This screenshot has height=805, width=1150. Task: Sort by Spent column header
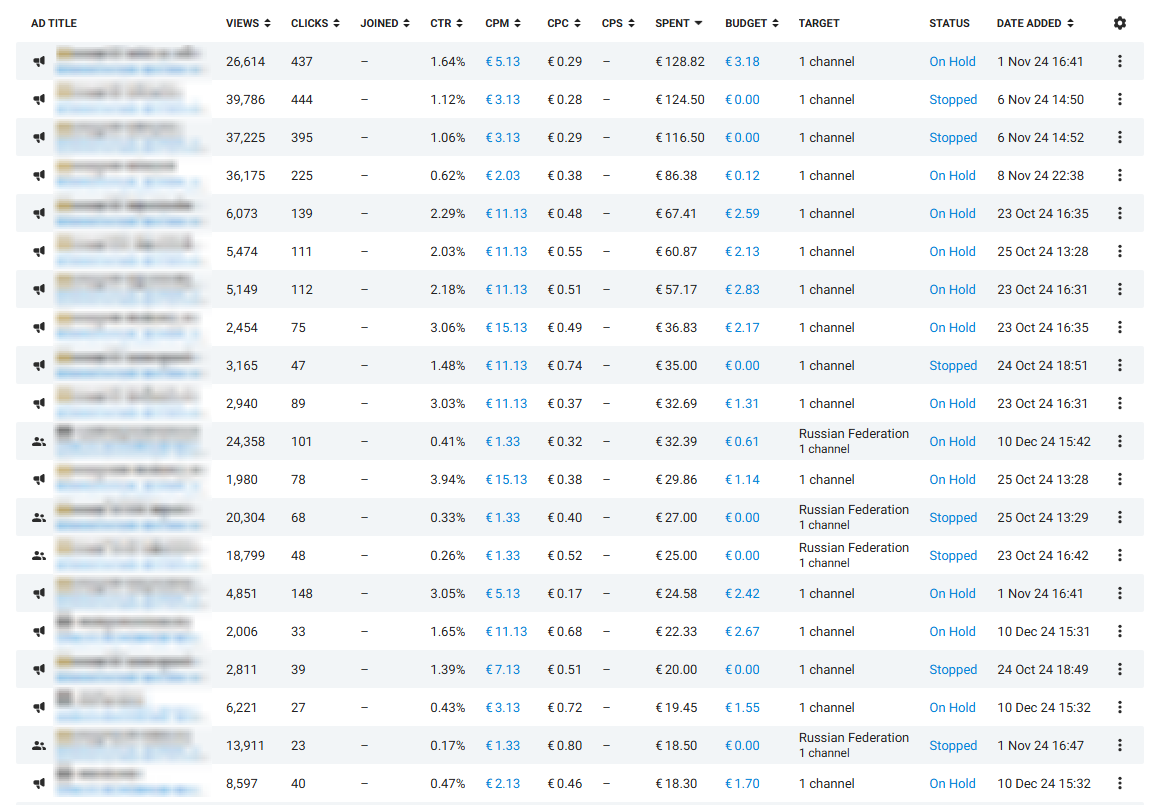678,23
